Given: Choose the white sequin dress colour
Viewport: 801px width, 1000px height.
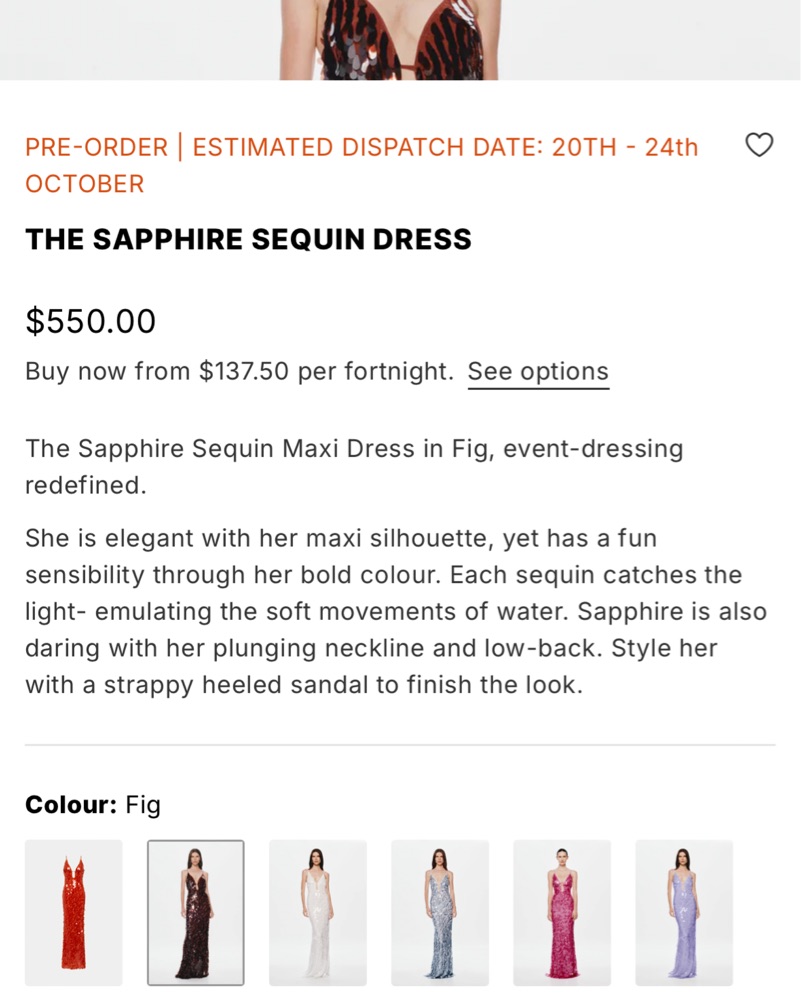Looking at the screenshot, I should 318,912.
